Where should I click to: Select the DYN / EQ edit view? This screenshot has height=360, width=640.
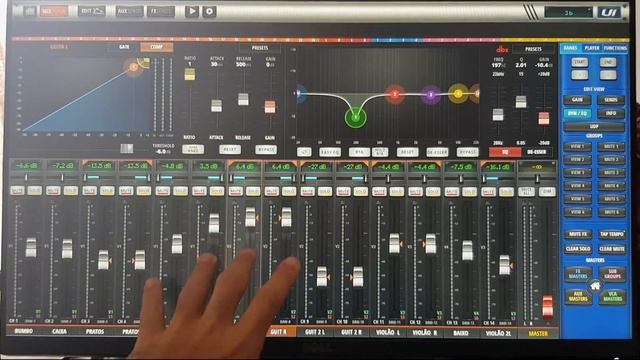[577, 113]
